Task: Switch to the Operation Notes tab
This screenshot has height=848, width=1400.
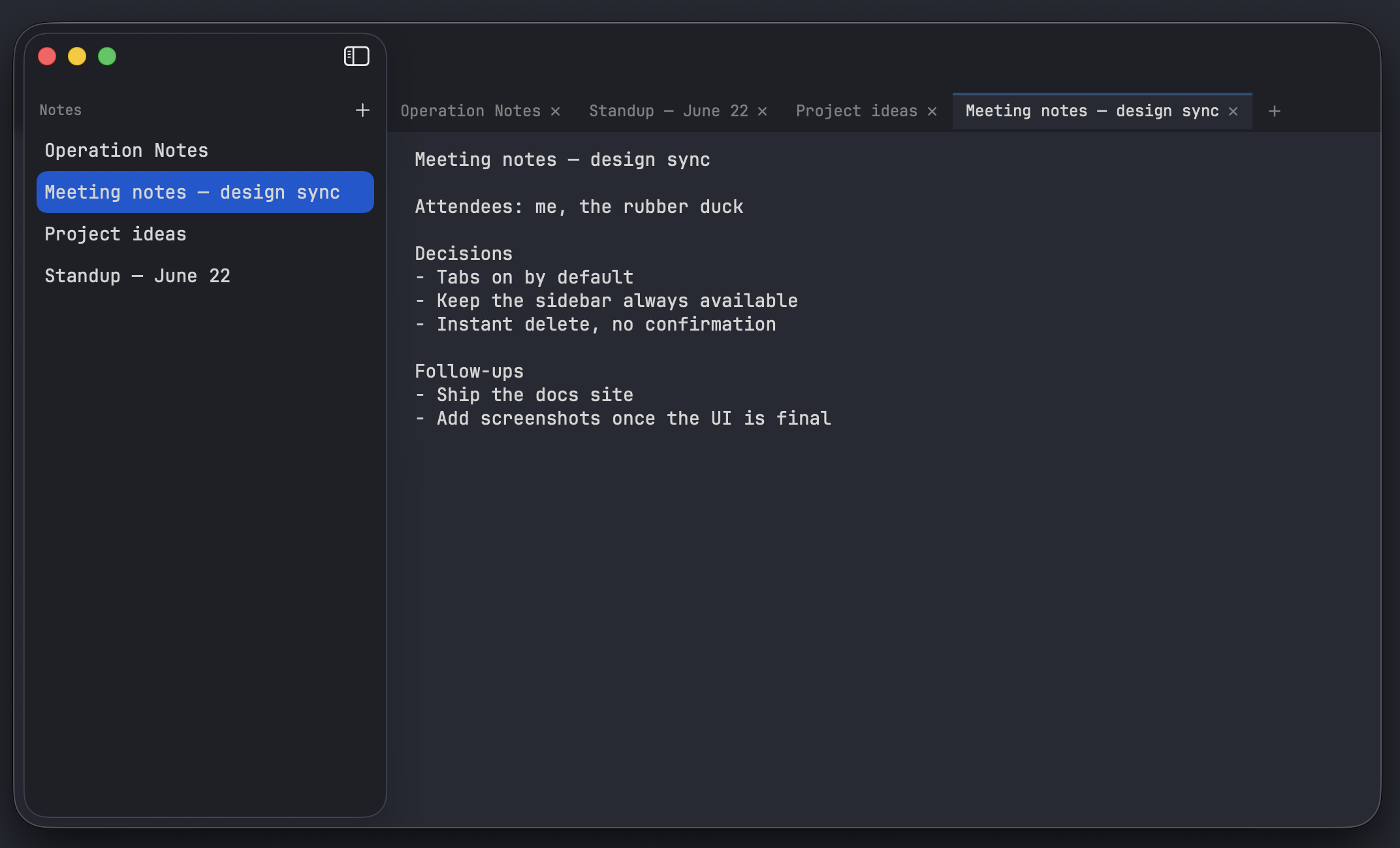Action: coord(470,111)
